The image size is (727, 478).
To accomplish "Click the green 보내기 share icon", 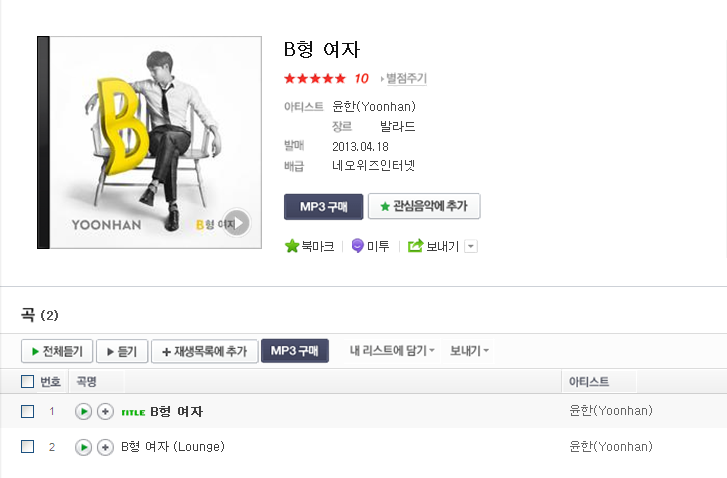I will pyautogui.click(x=415, y=246).
